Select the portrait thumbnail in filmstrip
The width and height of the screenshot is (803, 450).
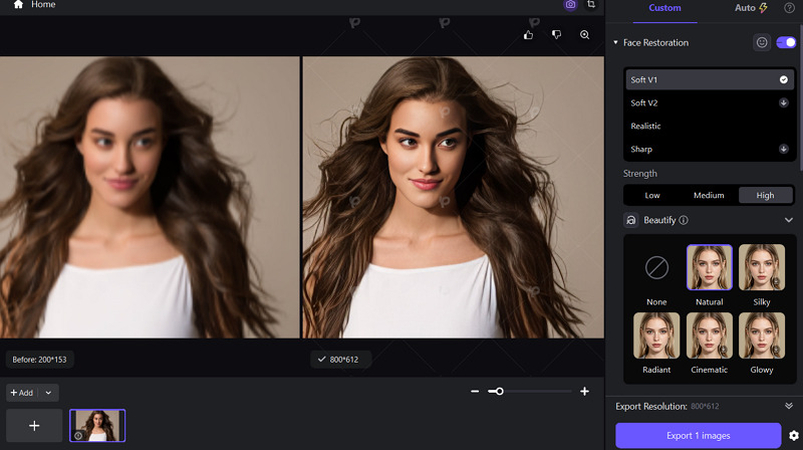(x=97, y=425)
